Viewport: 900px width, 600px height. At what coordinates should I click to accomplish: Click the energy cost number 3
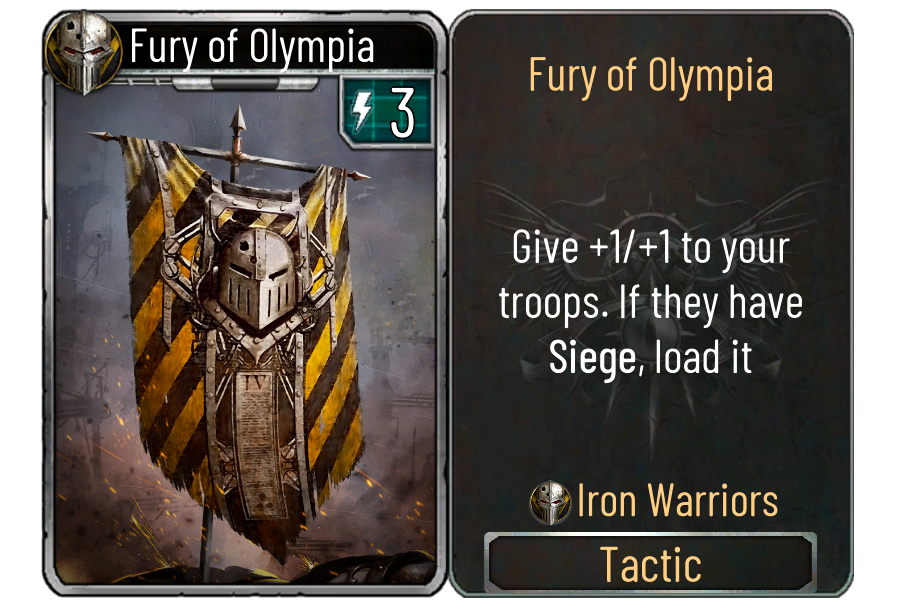(402, 114)
